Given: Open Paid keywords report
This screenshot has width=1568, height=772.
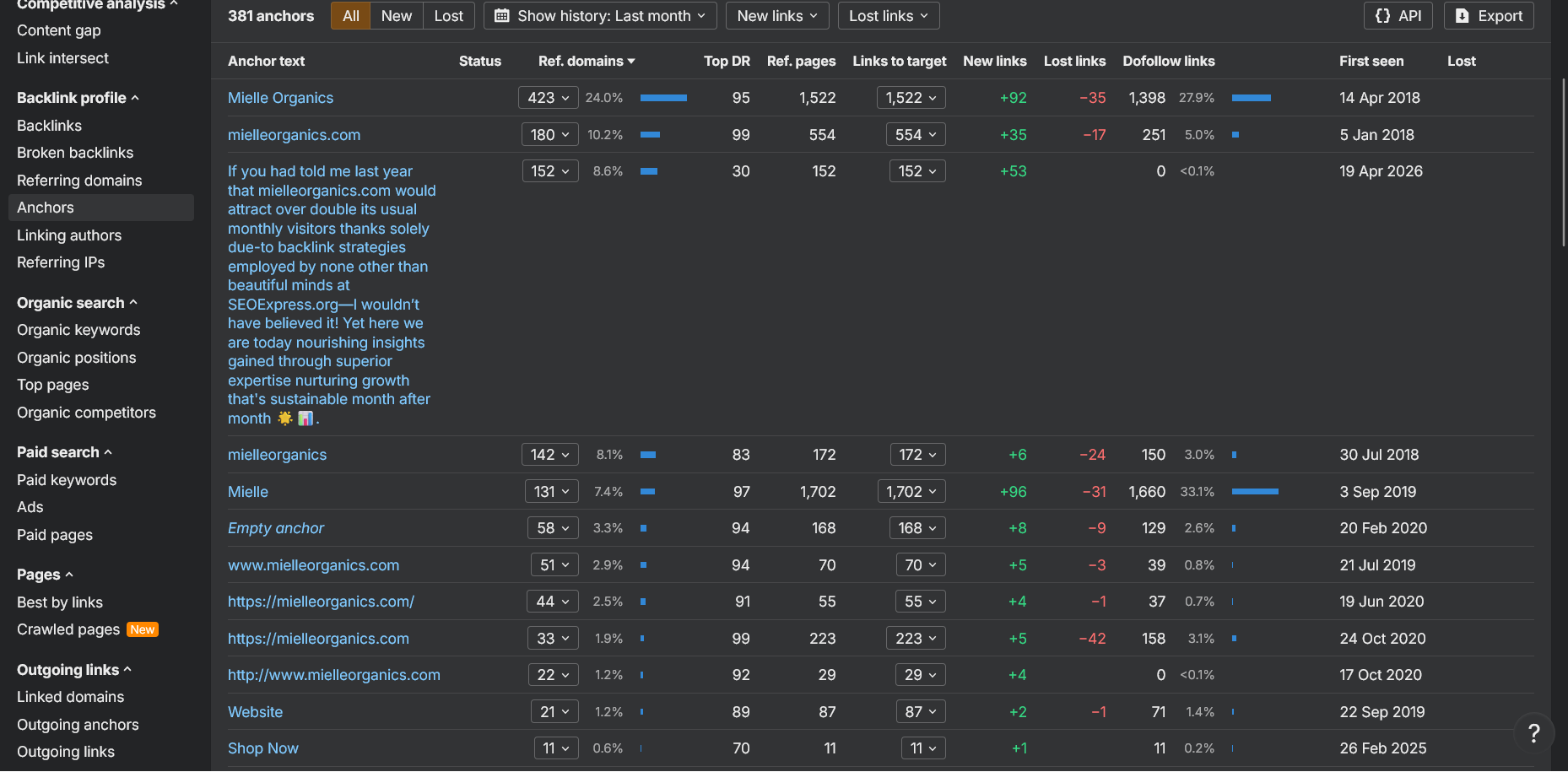Looking at the screenshot, I should tap(67, 480).
